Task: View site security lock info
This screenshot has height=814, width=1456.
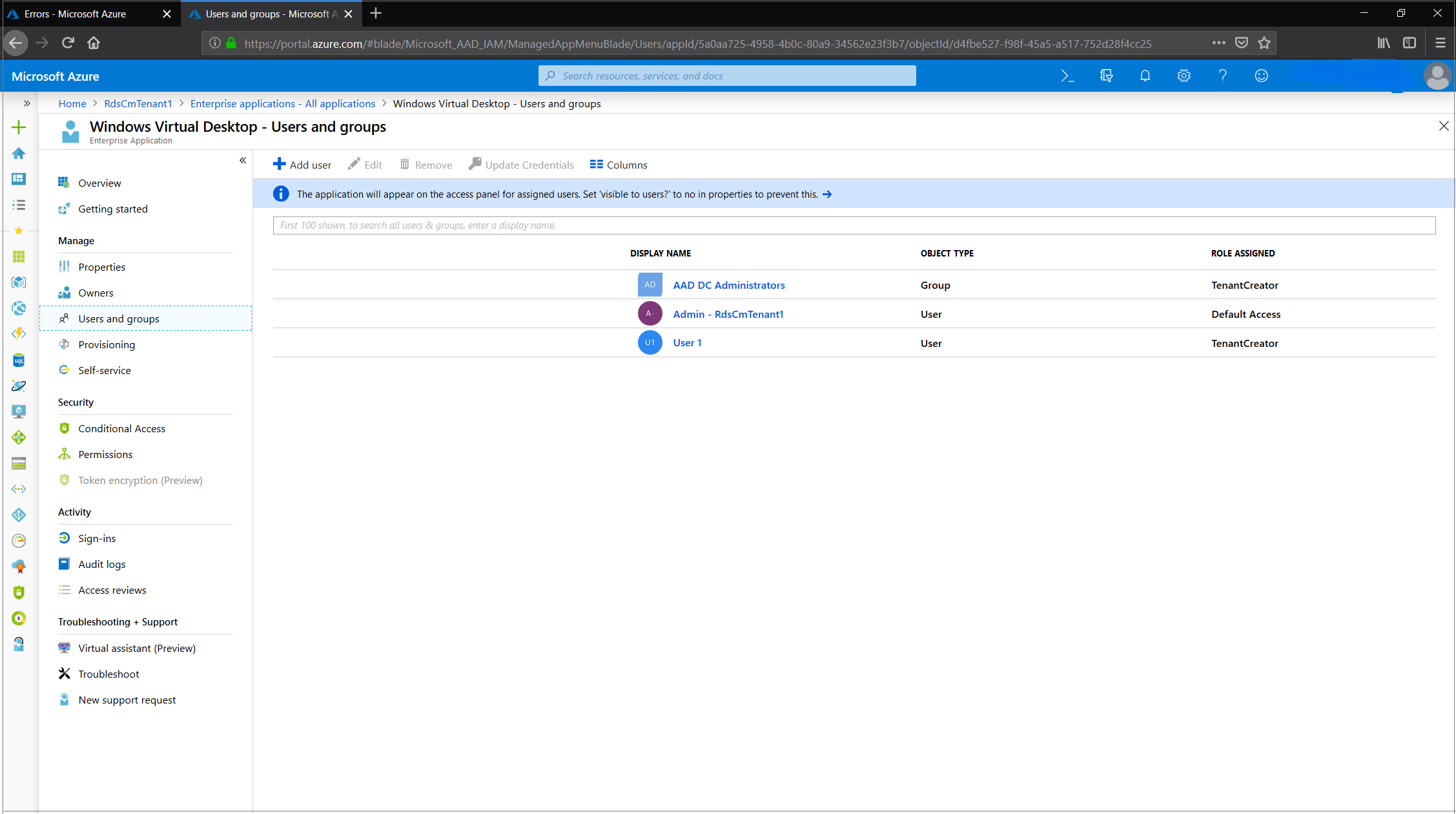Action: [231, 43]
